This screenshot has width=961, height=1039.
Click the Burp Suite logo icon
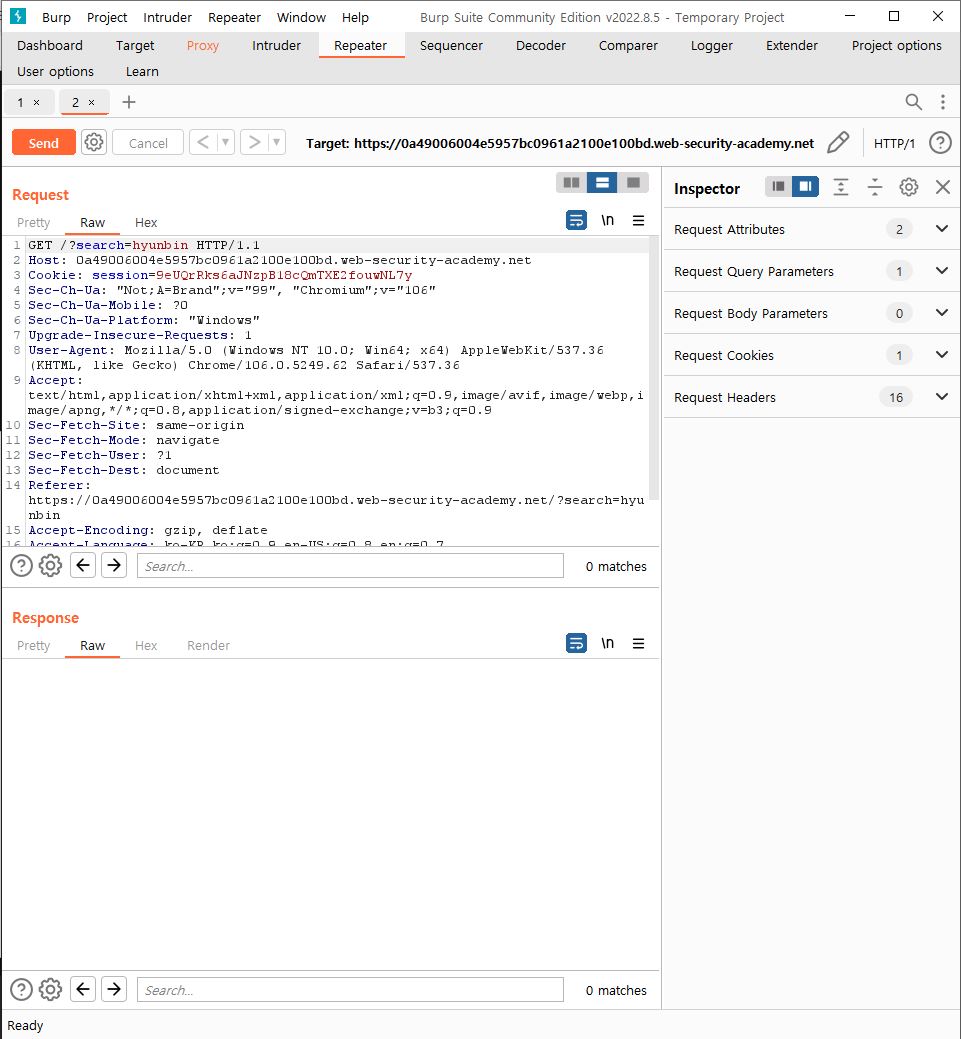pyautogui.click(x=18, y=16)
